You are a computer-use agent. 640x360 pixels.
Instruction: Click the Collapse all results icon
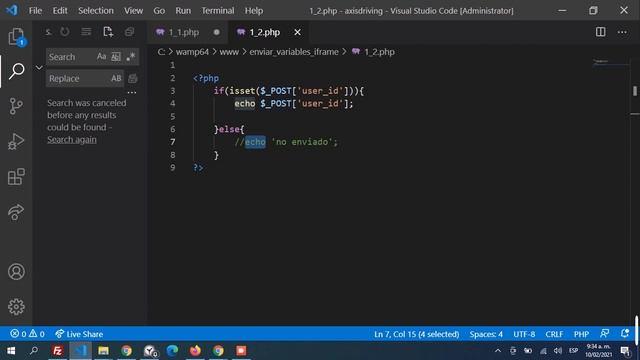[129, 32]
